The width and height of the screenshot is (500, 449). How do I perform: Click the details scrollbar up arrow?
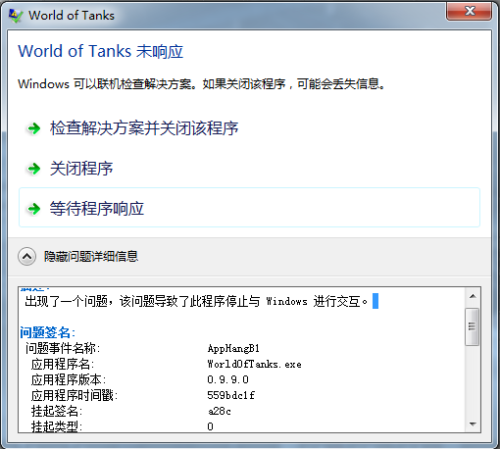[472, 296]
